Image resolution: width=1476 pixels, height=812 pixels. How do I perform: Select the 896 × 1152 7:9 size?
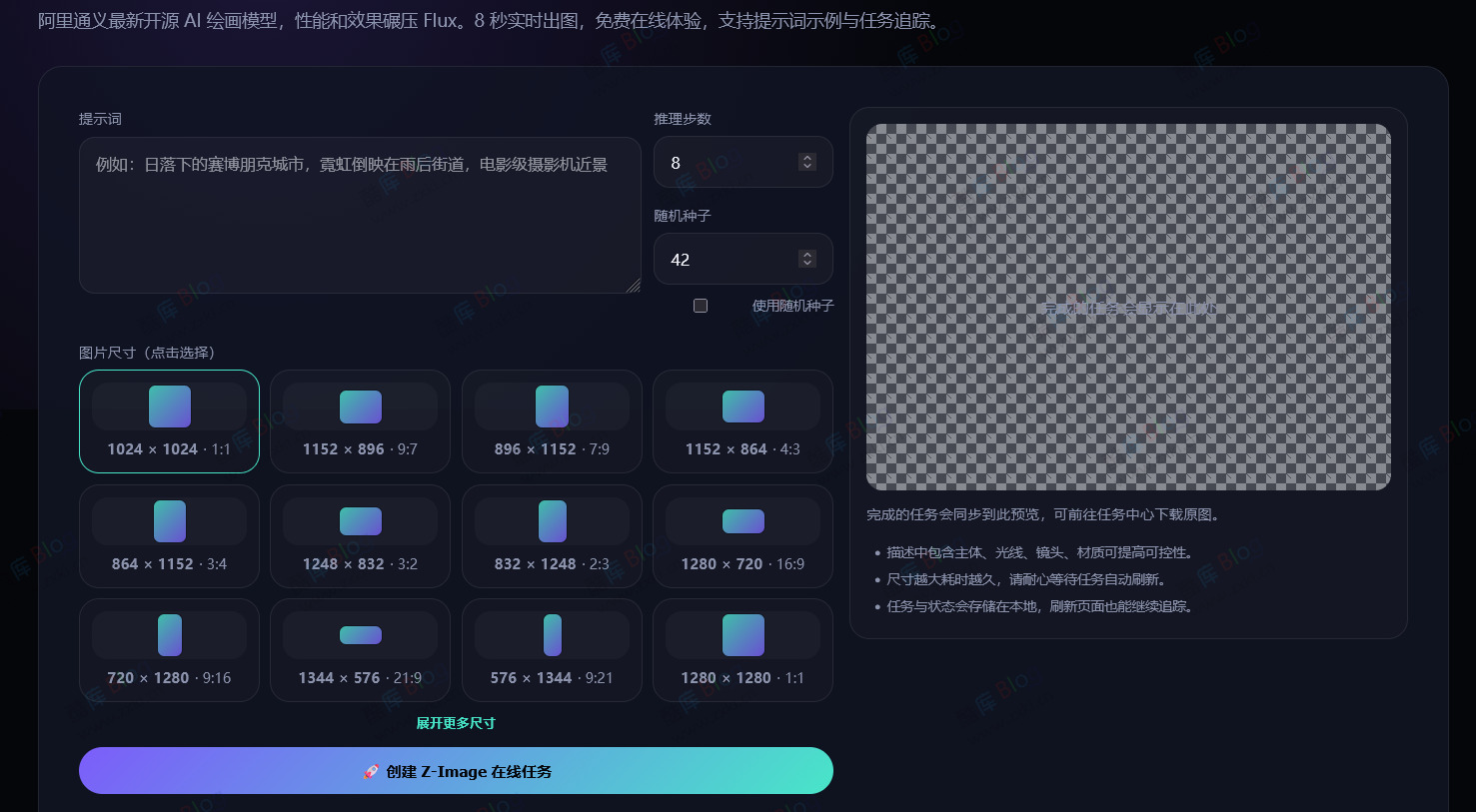point(552,420)
